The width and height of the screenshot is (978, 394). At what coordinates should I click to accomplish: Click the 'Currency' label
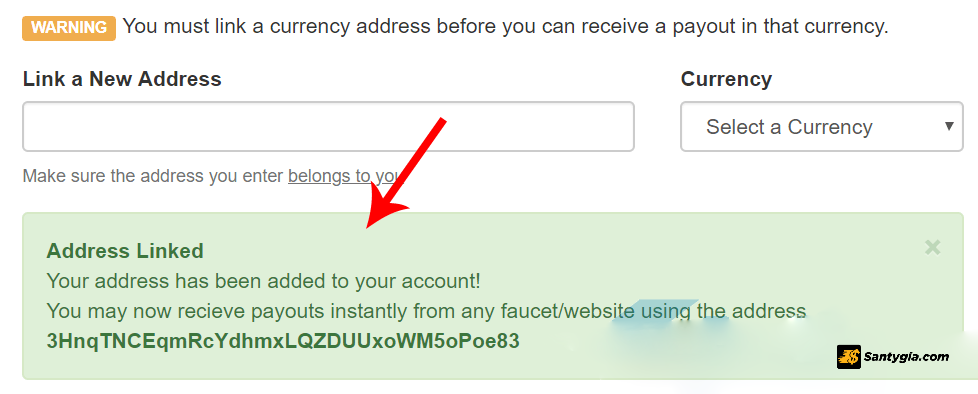[x=726, y=79]
